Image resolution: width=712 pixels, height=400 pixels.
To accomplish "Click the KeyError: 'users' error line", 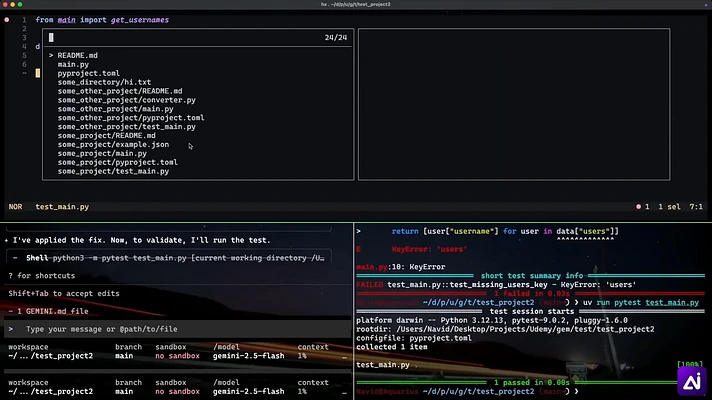I will click(x=429, y=249).
